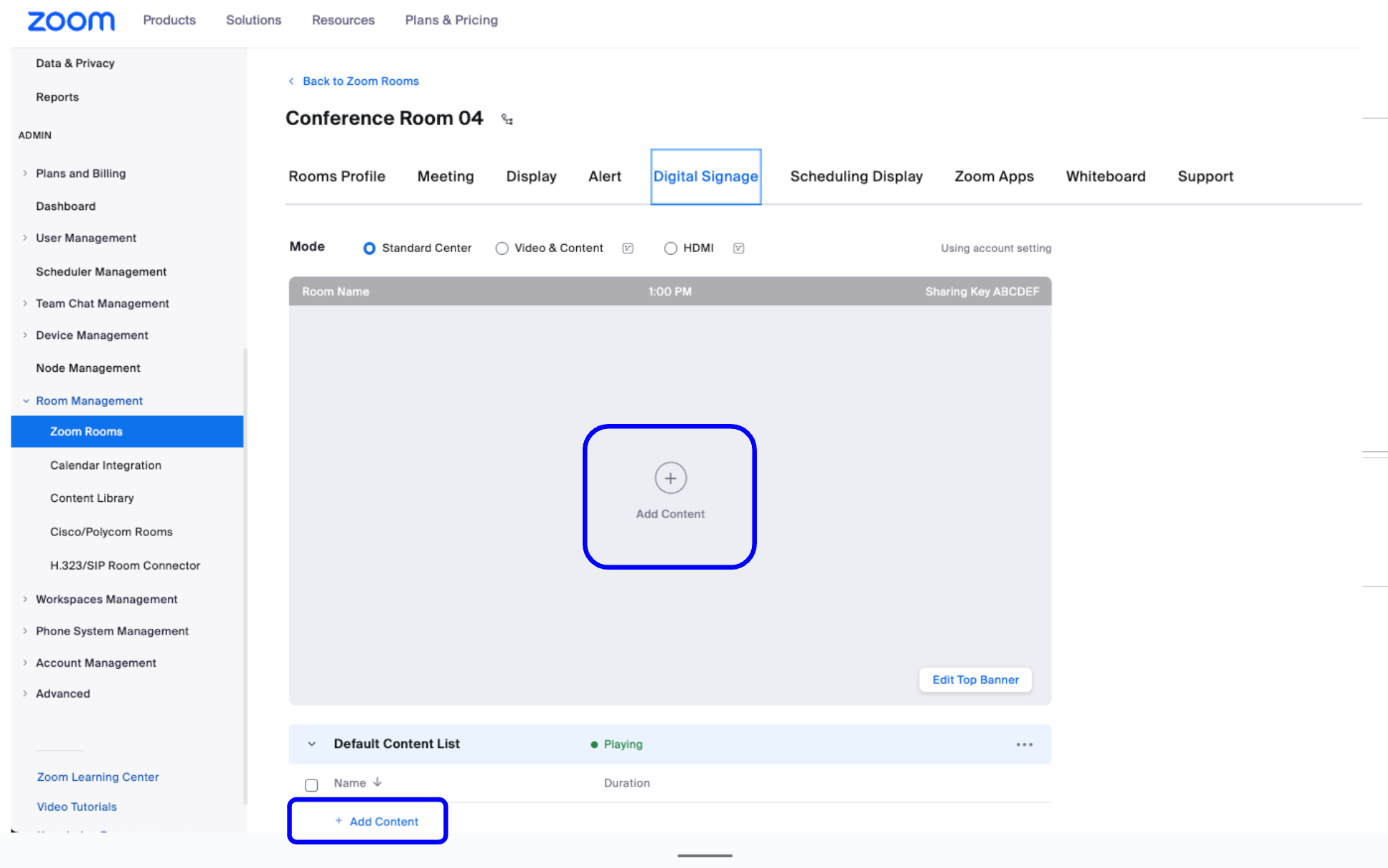Click the Zoom logo
The image size is (1388, 868).
point(71,21)
